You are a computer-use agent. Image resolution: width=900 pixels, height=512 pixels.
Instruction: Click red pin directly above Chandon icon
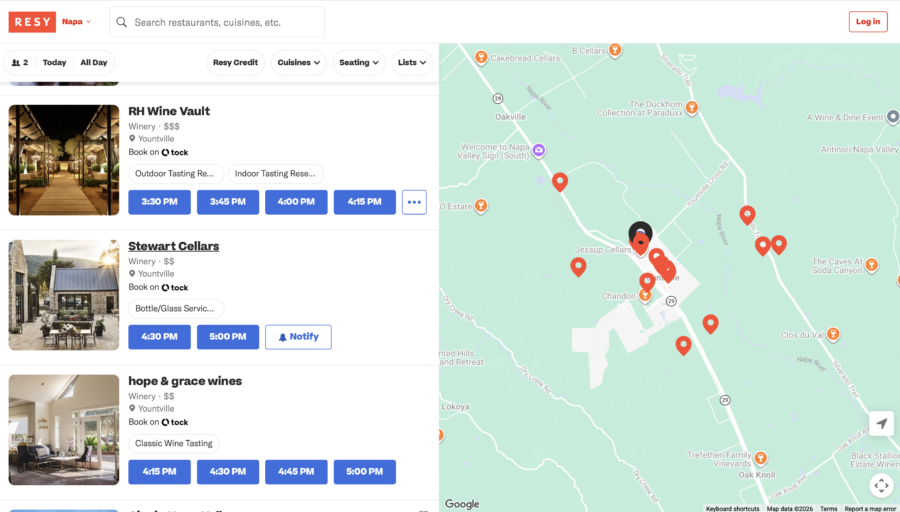click(x=647, y=281)
